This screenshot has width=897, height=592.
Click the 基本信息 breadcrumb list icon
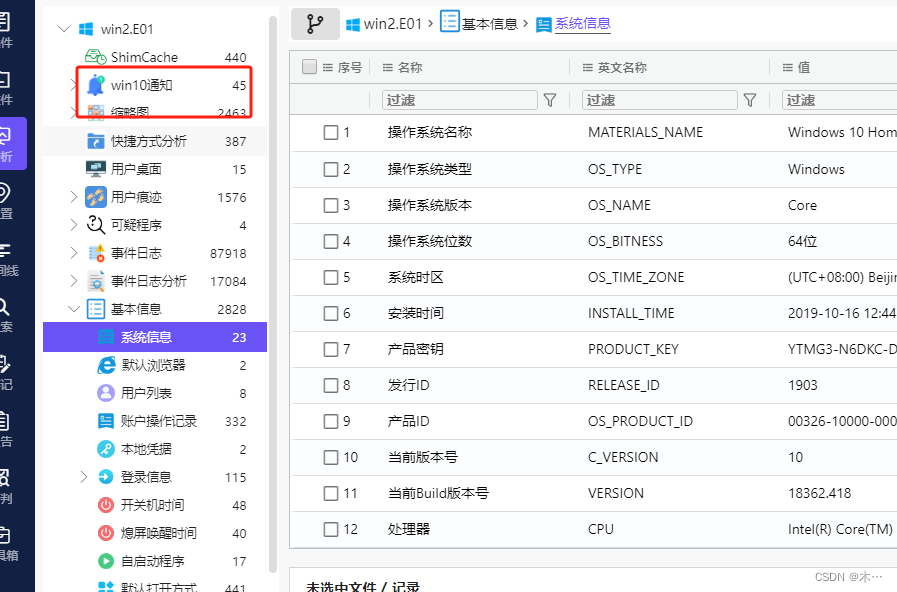tap(450, 22)
